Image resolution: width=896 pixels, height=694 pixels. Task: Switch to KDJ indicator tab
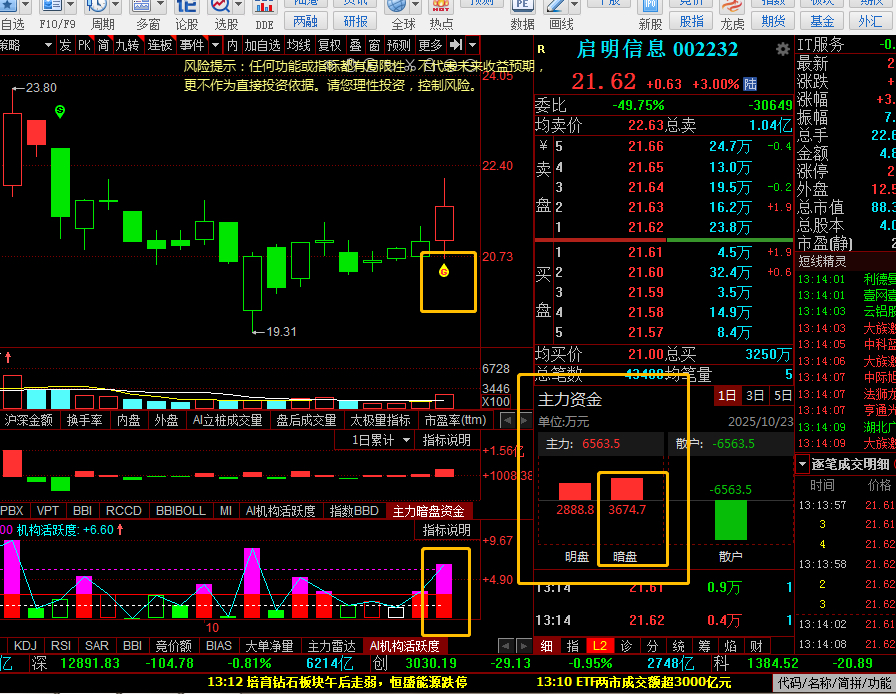[x=26, y=646]
